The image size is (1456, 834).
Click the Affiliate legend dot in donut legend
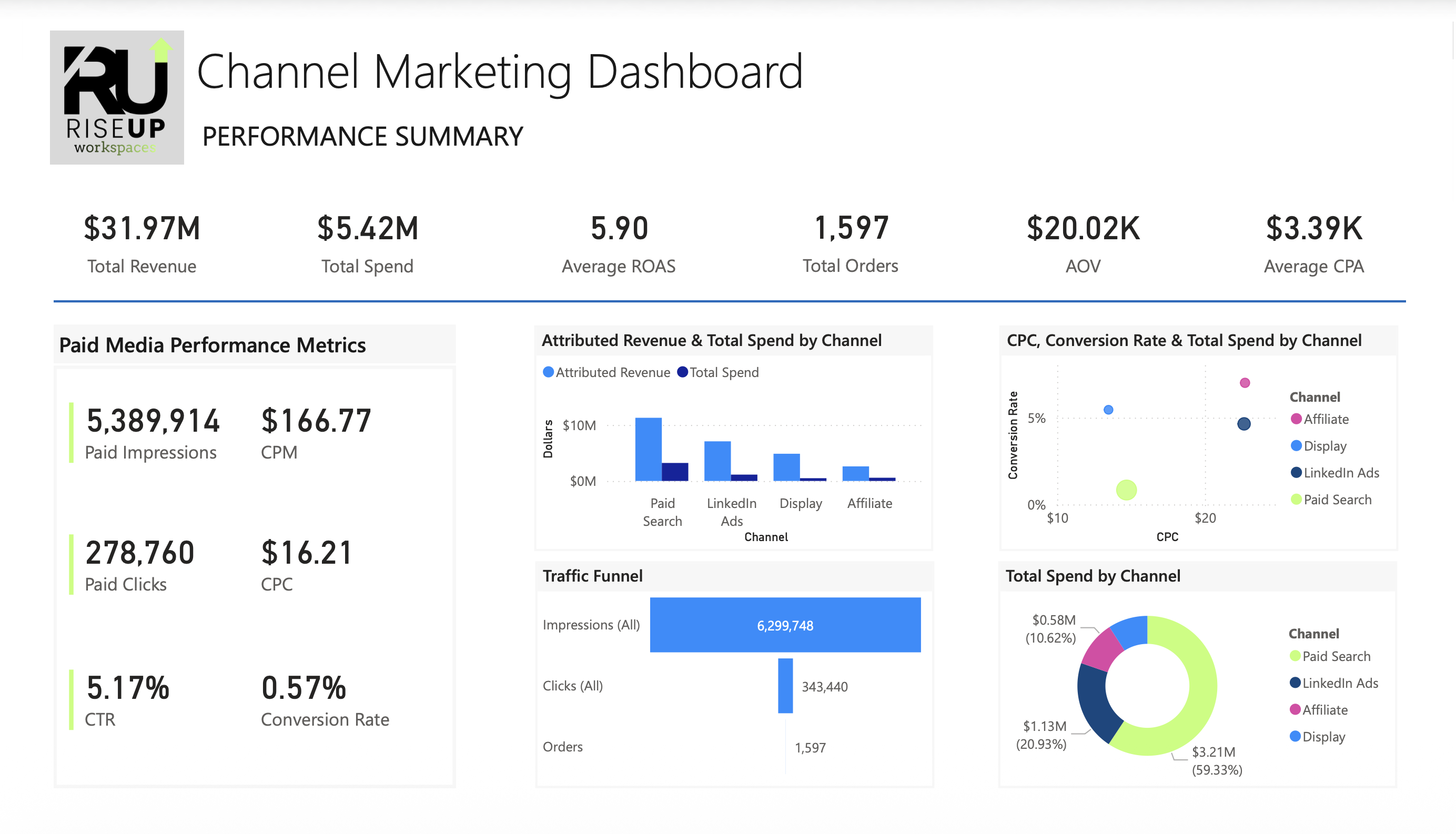pyautogui.click(x=1296, y=710)
